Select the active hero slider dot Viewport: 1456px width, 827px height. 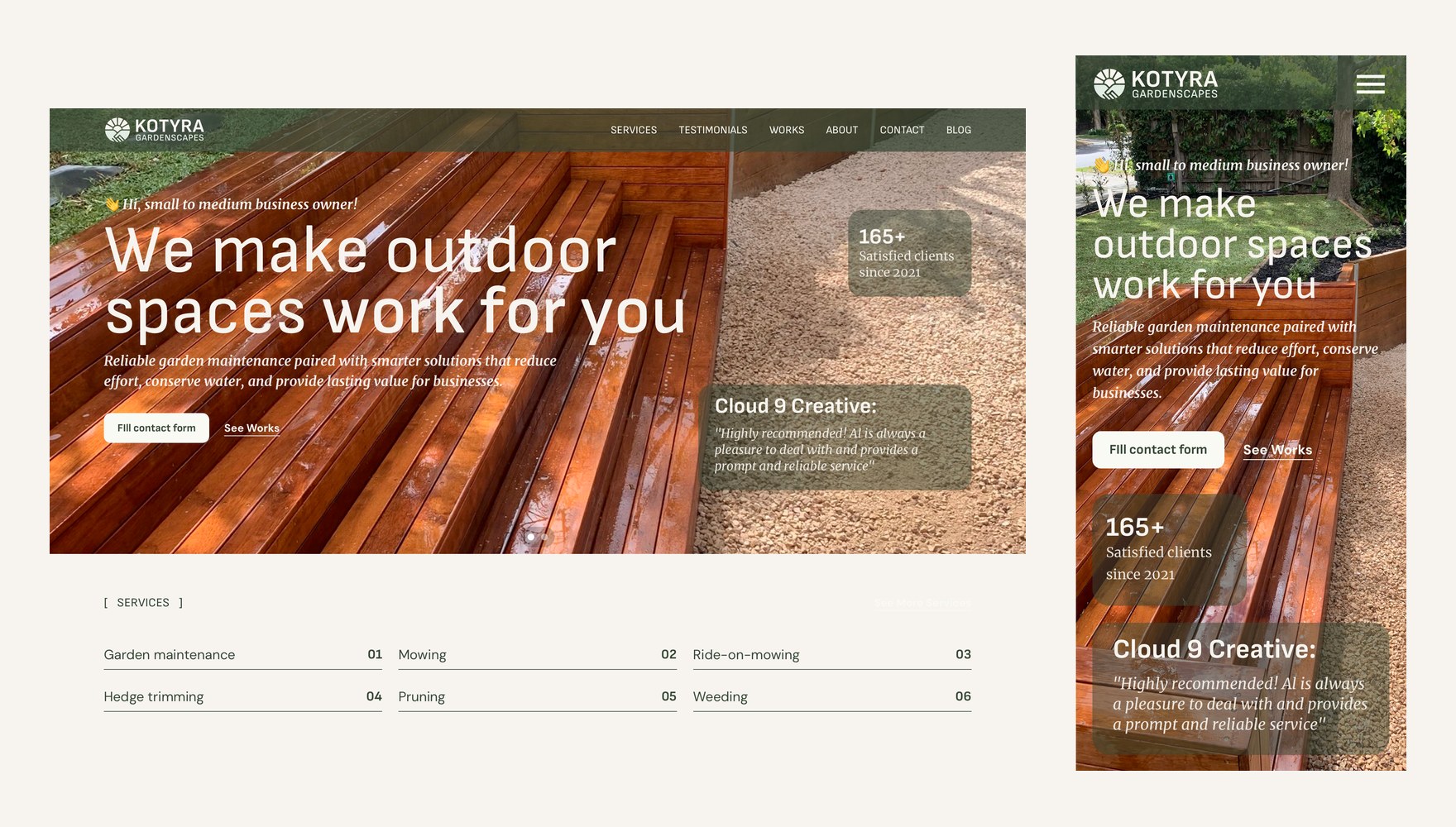(530, 537)
